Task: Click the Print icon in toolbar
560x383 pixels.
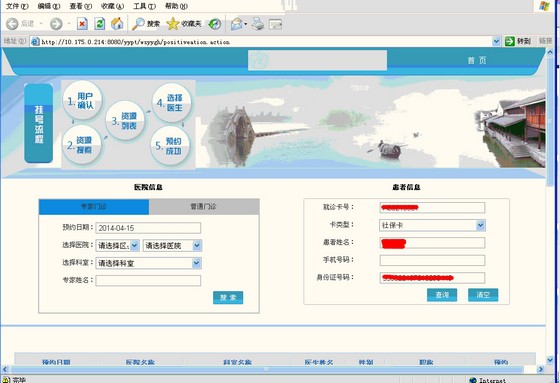Action: point(258,24)
